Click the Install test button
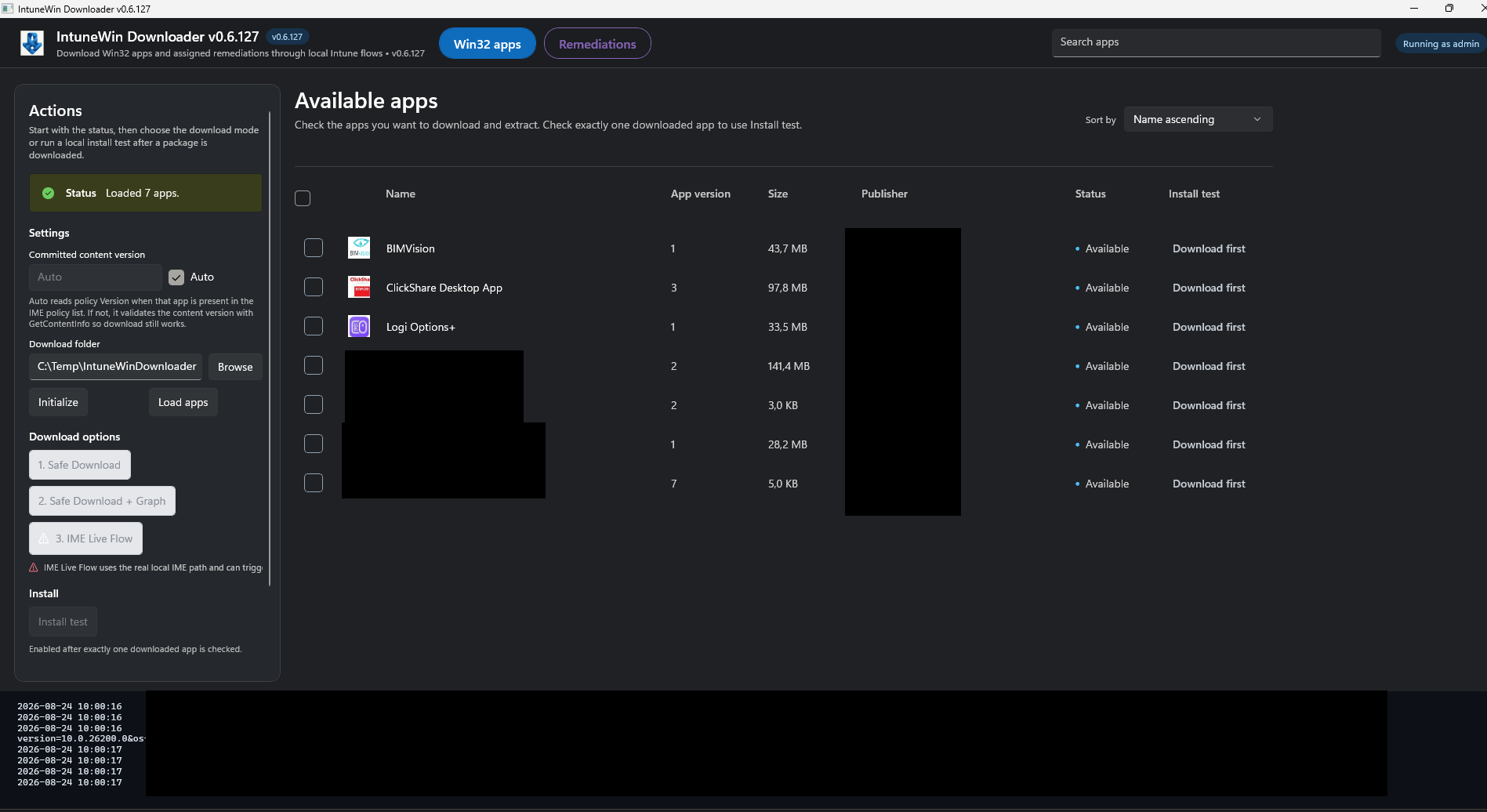Viewport: 1487px width, 812px height. [63, 622]
